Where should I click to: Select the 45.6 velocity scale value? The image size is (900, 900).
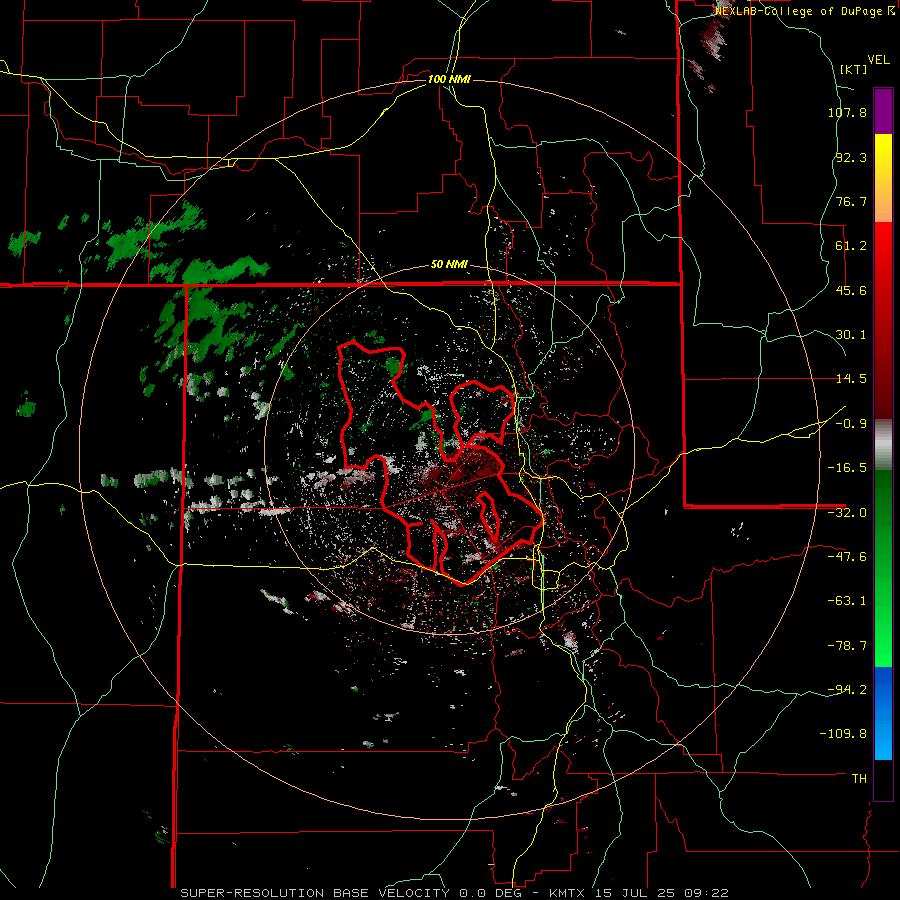coord(851,290)
